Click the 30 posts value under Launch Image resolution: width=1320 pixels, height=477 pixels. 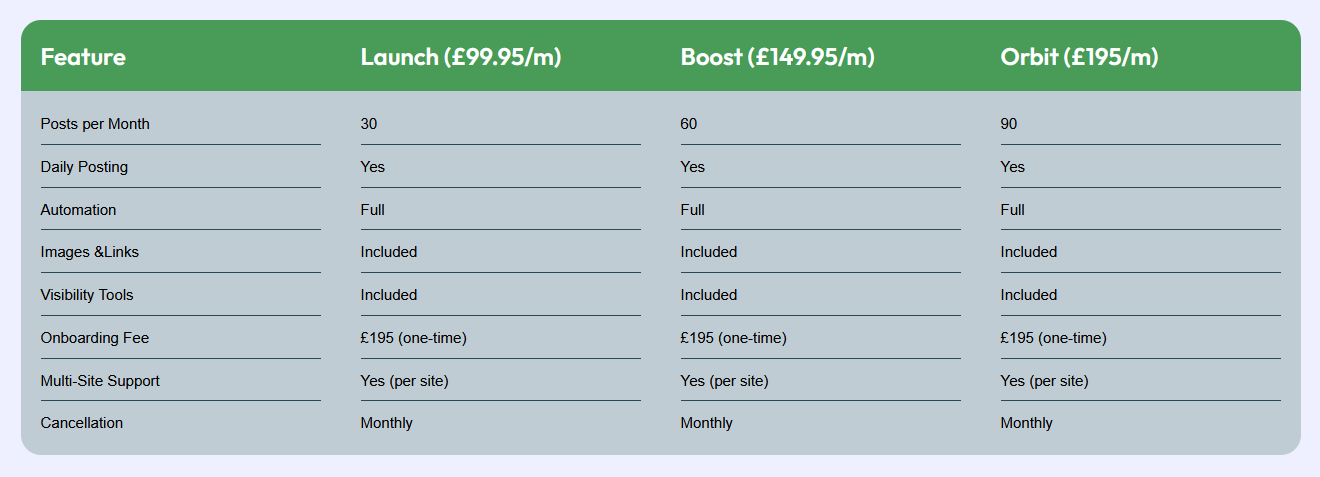369,124
